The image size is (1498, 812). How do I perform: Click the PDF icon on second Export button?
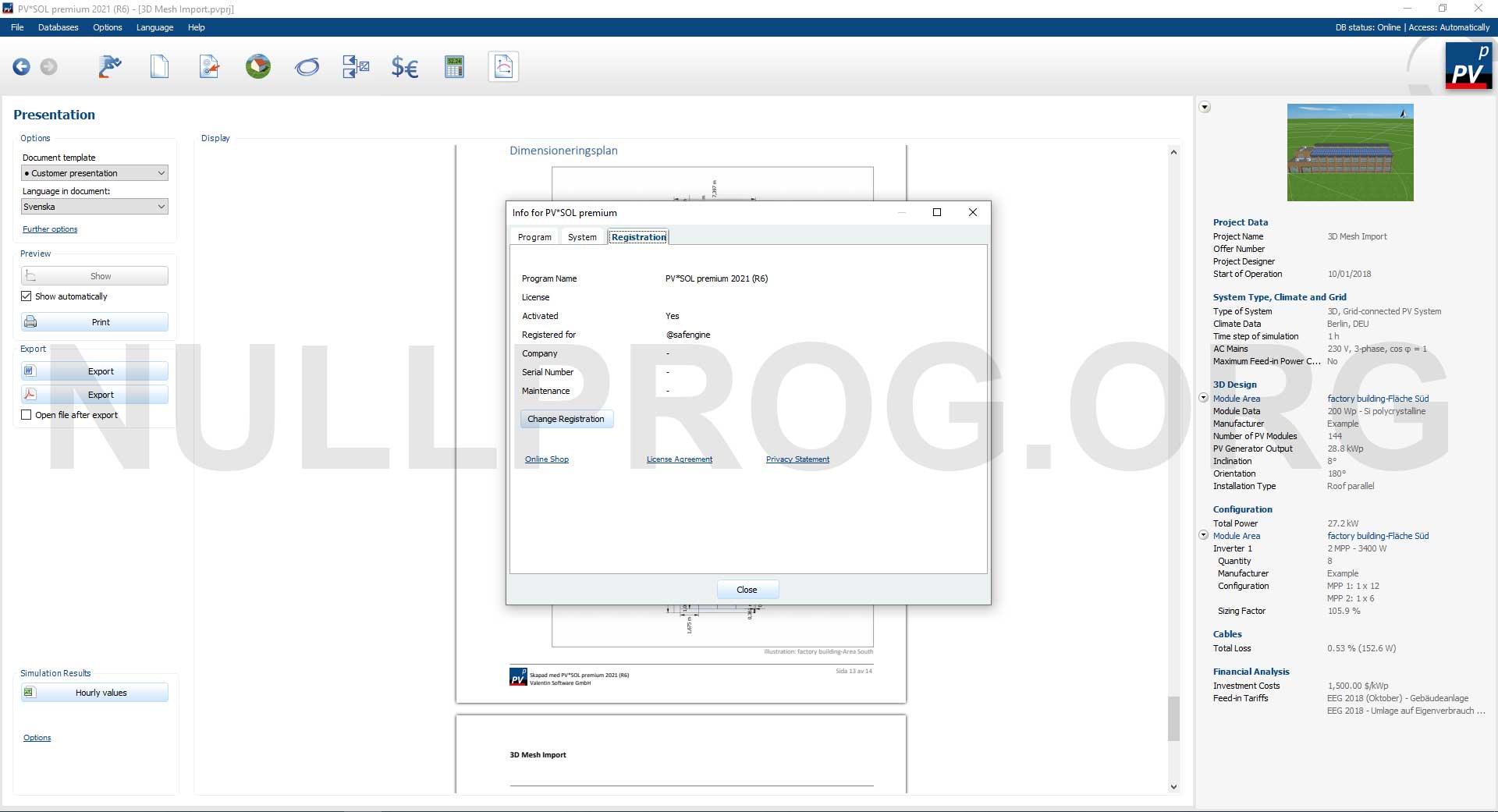click(30, 395)
